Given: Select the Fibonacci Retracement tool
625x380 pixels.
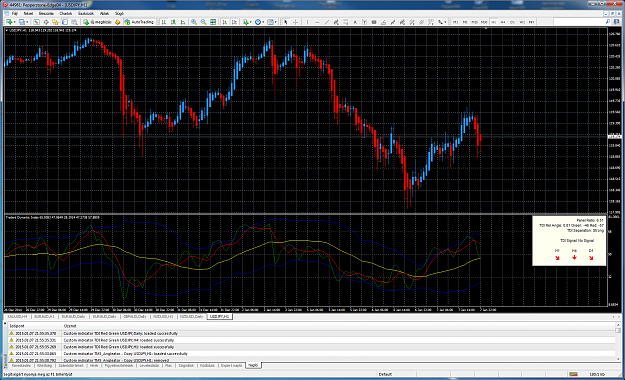Looking at the screenshot, I should (345, 22).
